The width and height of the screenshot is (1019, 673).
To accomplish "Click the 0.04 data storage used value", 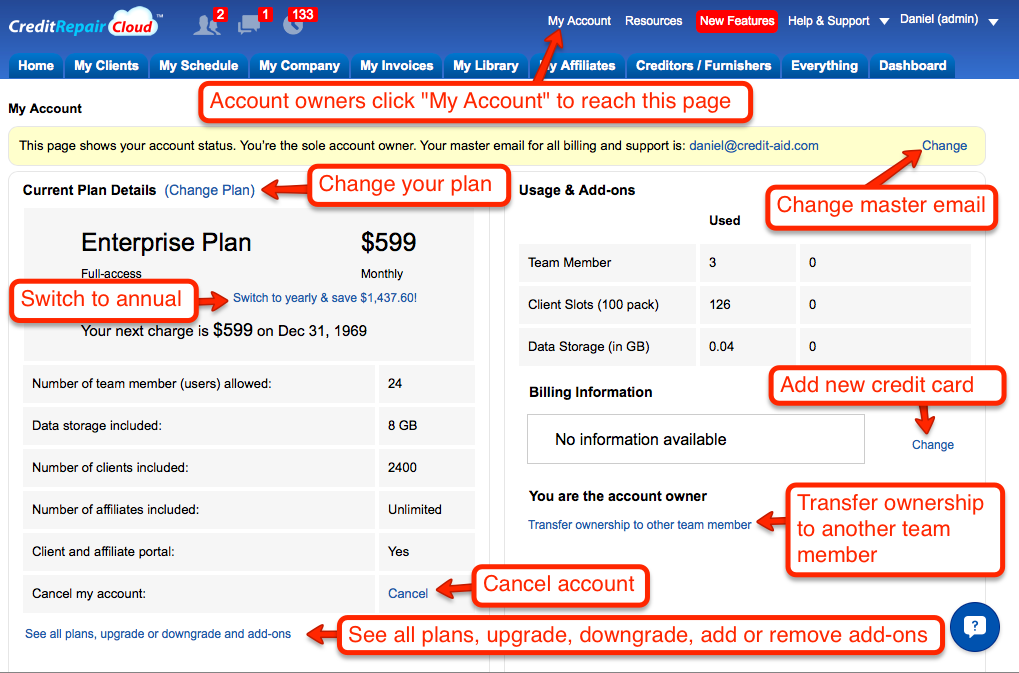I will [x=721, y=346].
